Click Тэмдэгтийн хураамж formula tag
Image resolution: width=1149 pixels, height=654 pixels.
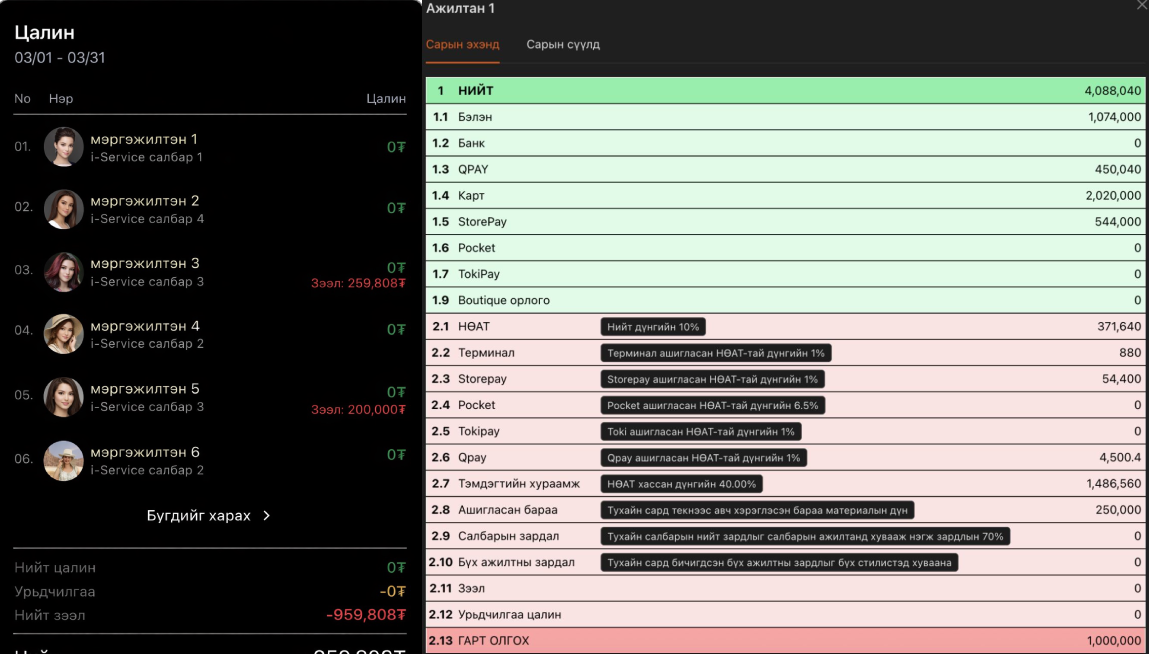[x=682, y=484]
